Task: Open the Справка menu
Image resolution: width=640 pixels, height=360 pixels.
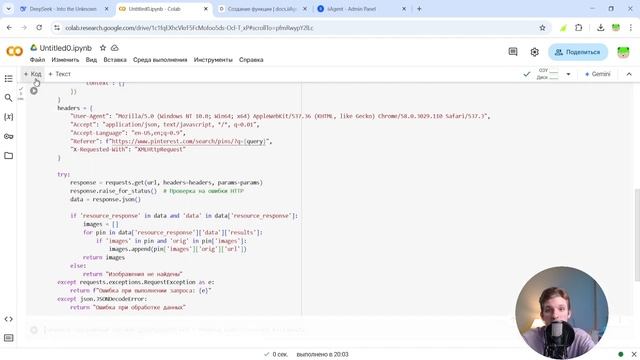Action: 251,60
